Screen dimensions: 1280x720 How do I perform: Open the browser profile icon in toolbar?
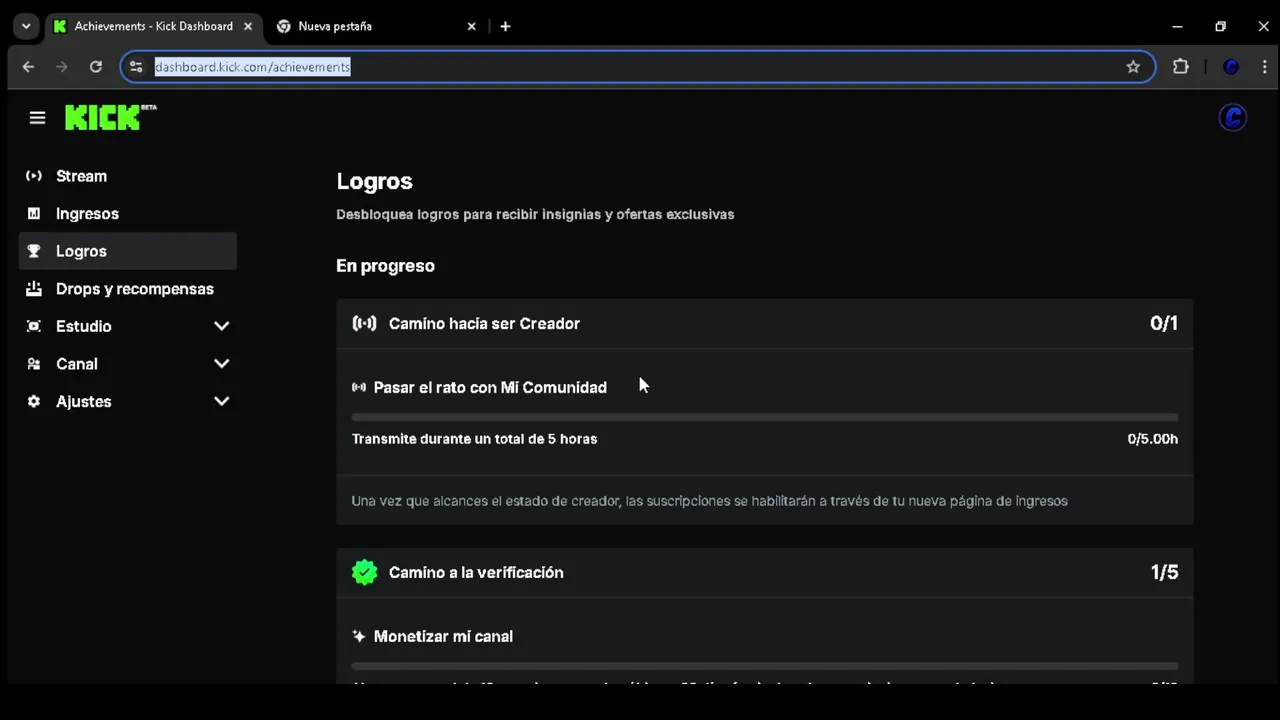click(x=1231, y=67)
